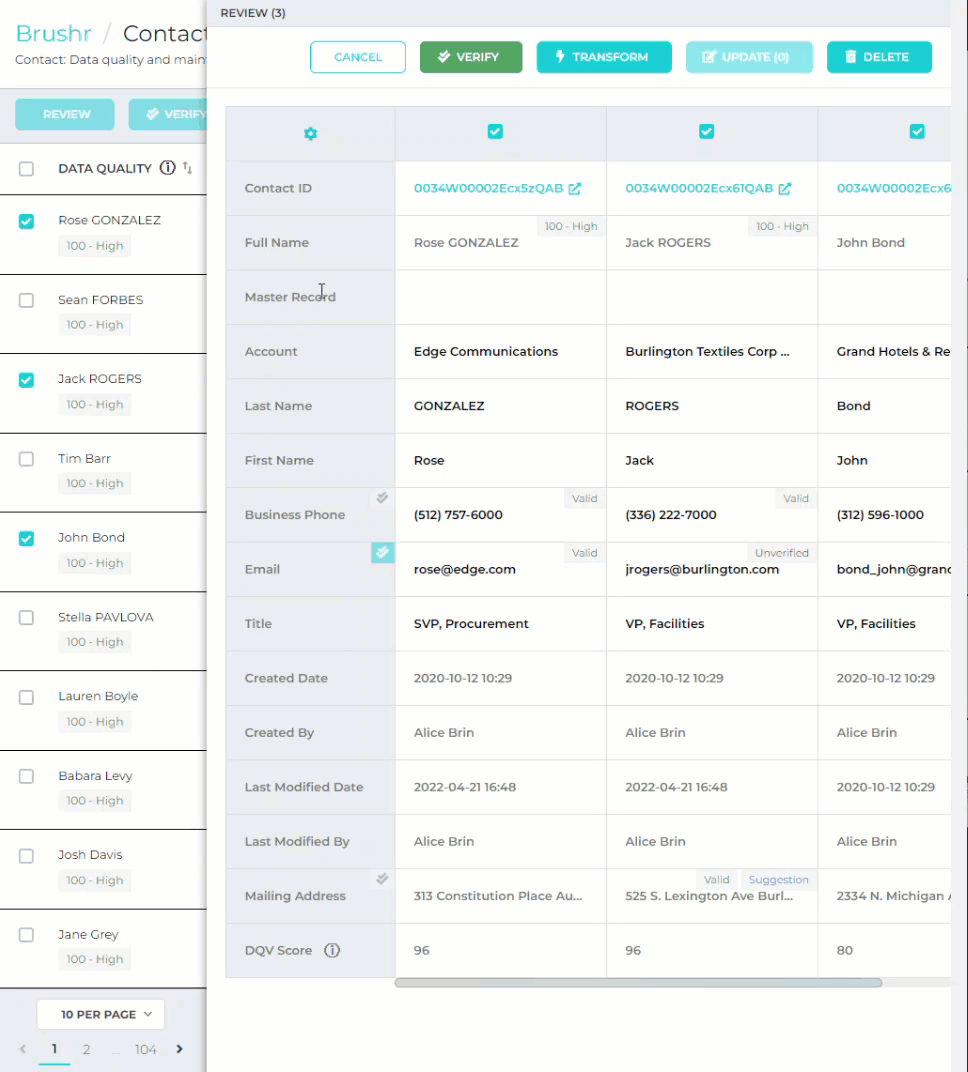Open Rose GONZALEZ contact via external link icon
This screenshot has width=968, height=1072.
(x=575, y=188)
